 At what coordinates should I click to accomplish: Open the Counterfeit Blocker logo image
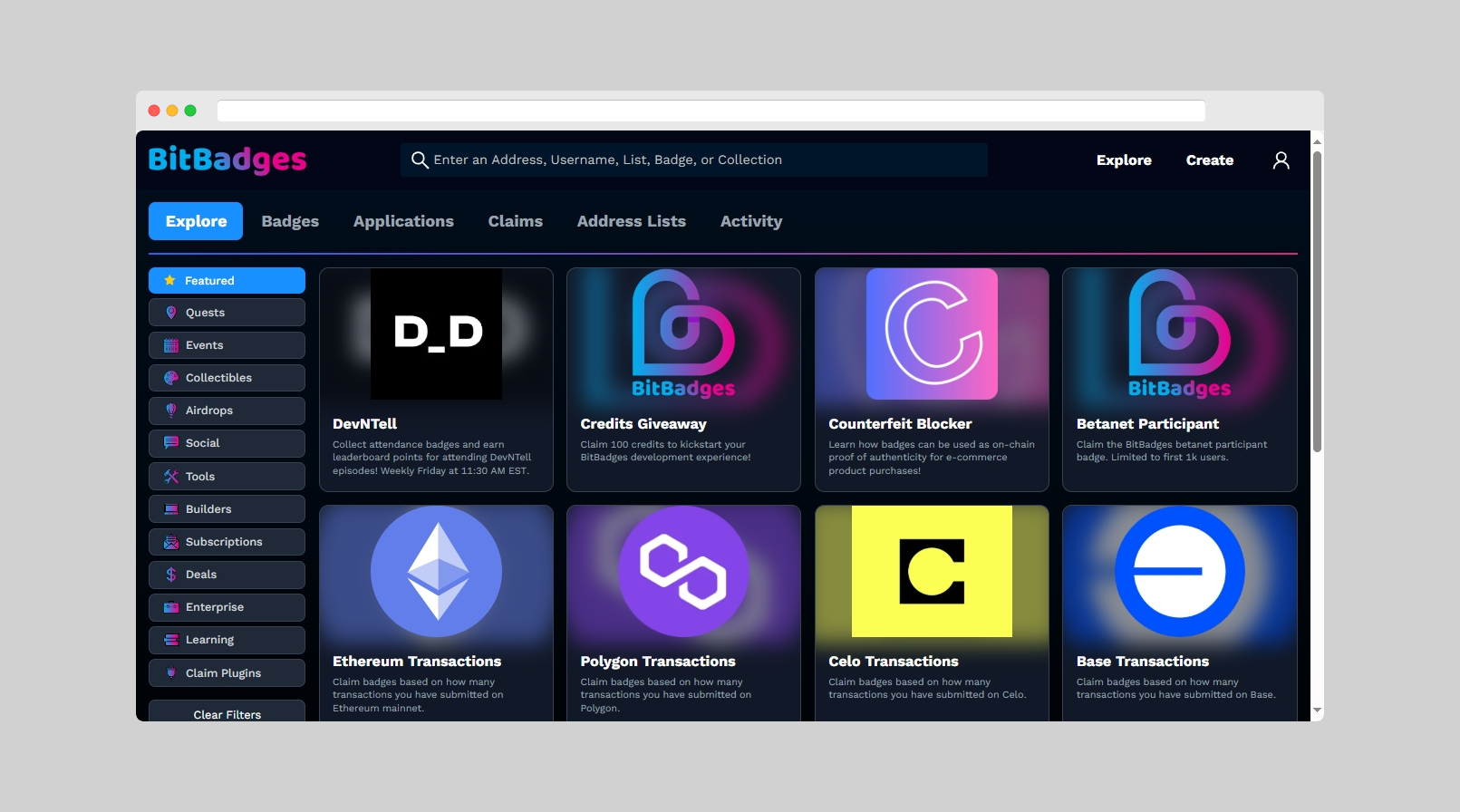pyautogui.click(x=932, y=333)
